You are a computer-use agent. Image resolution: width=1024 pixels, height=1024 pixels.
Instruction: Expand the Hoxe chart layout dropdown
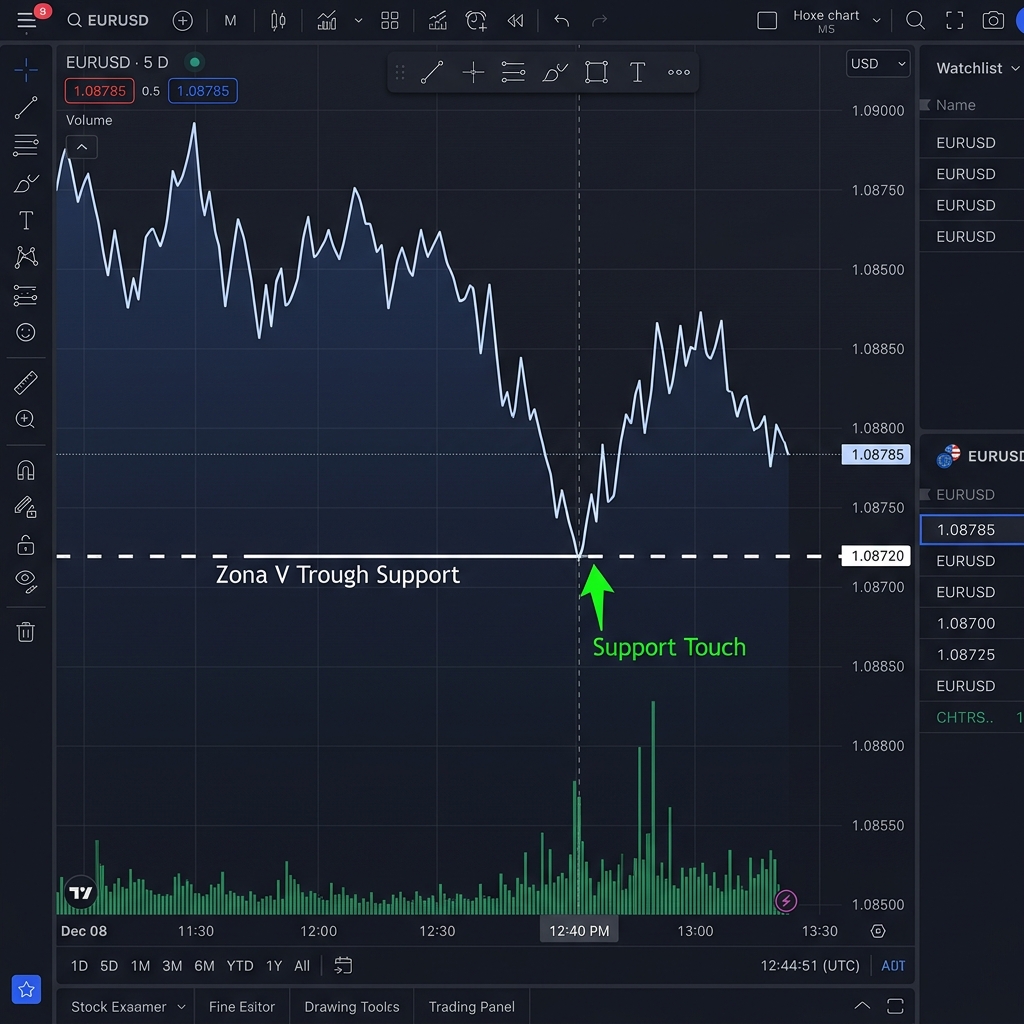pos(876,21)
